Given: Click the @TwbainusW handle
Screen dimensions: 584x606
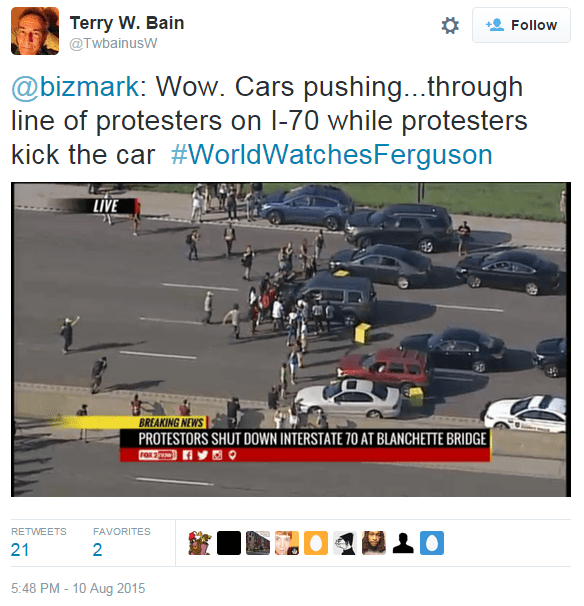Looking at the screenshot, I should (x=113, y=43).
